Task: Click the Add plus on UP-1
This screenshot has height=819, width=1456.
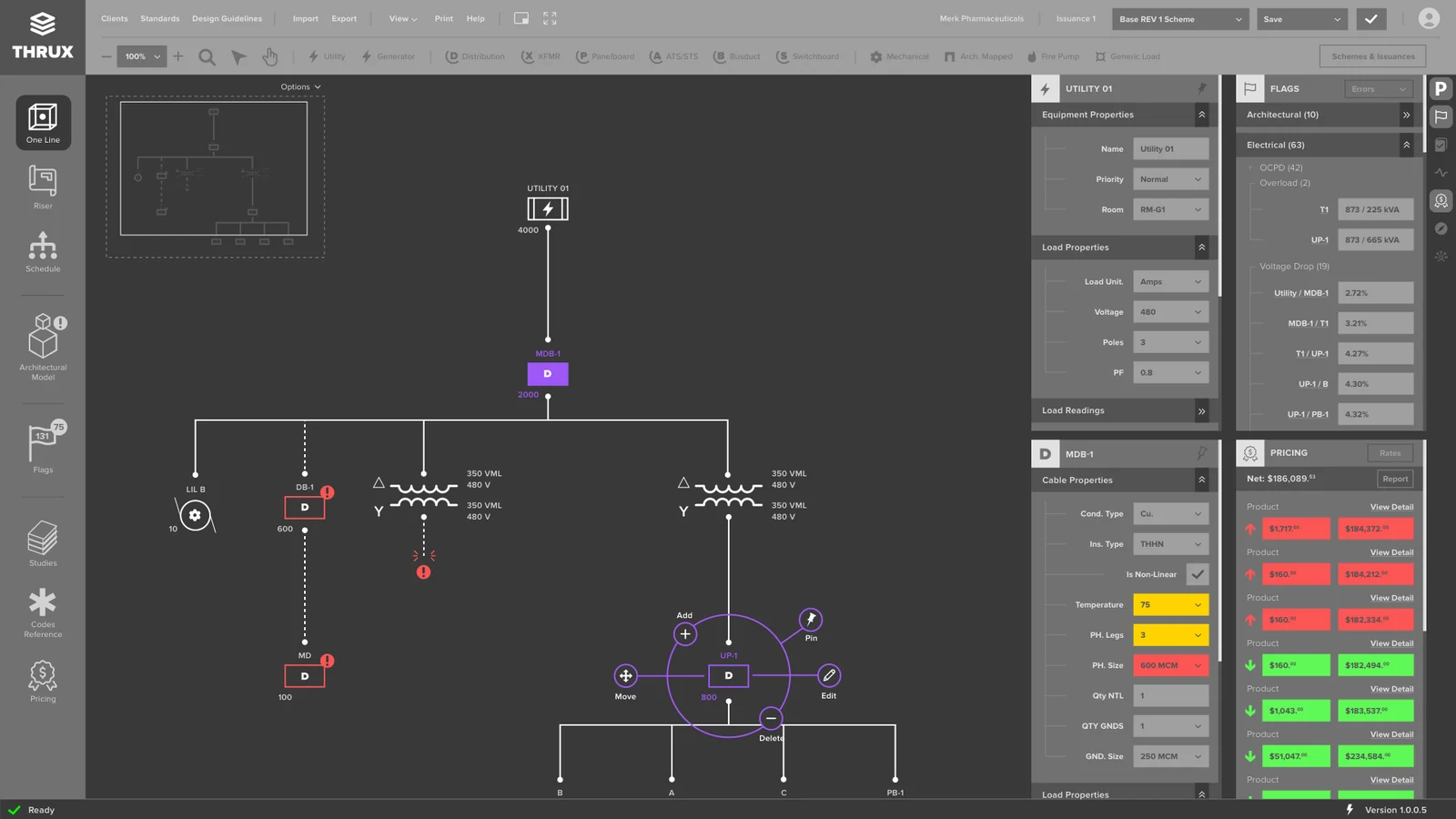Action: pyautogui.click(x=685, y=634)
